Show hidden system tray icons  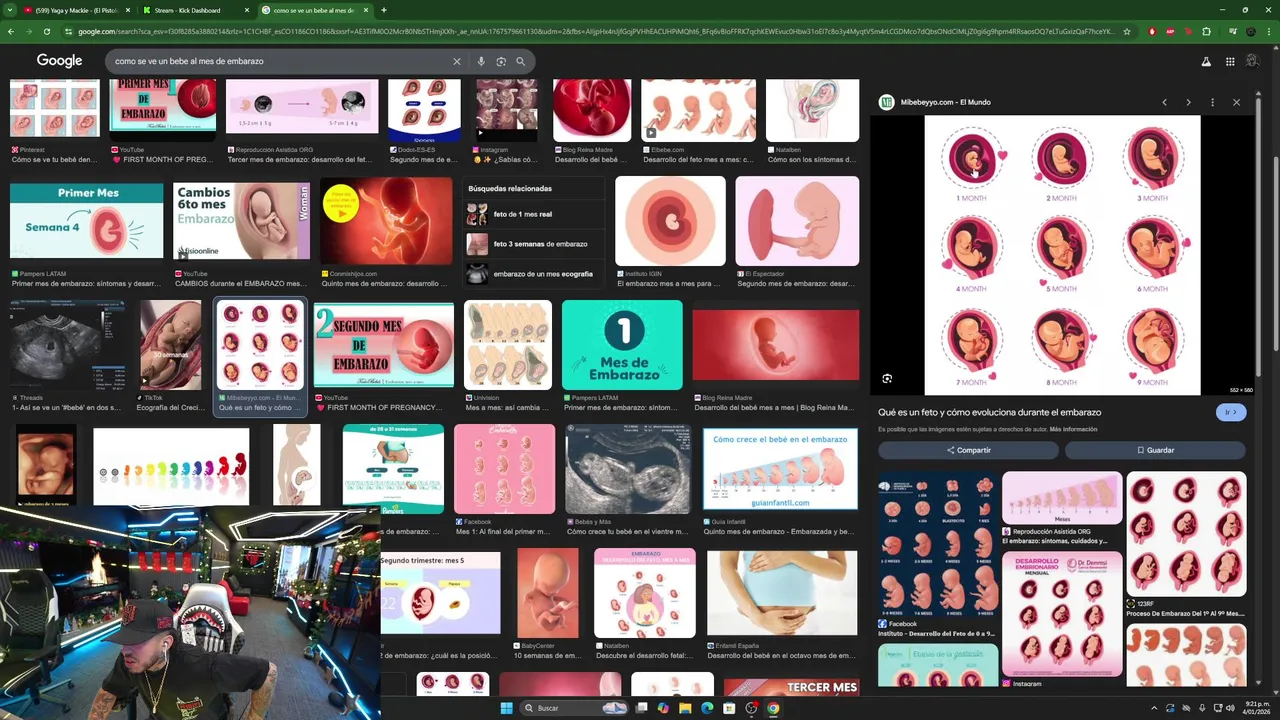point(1154,708)
